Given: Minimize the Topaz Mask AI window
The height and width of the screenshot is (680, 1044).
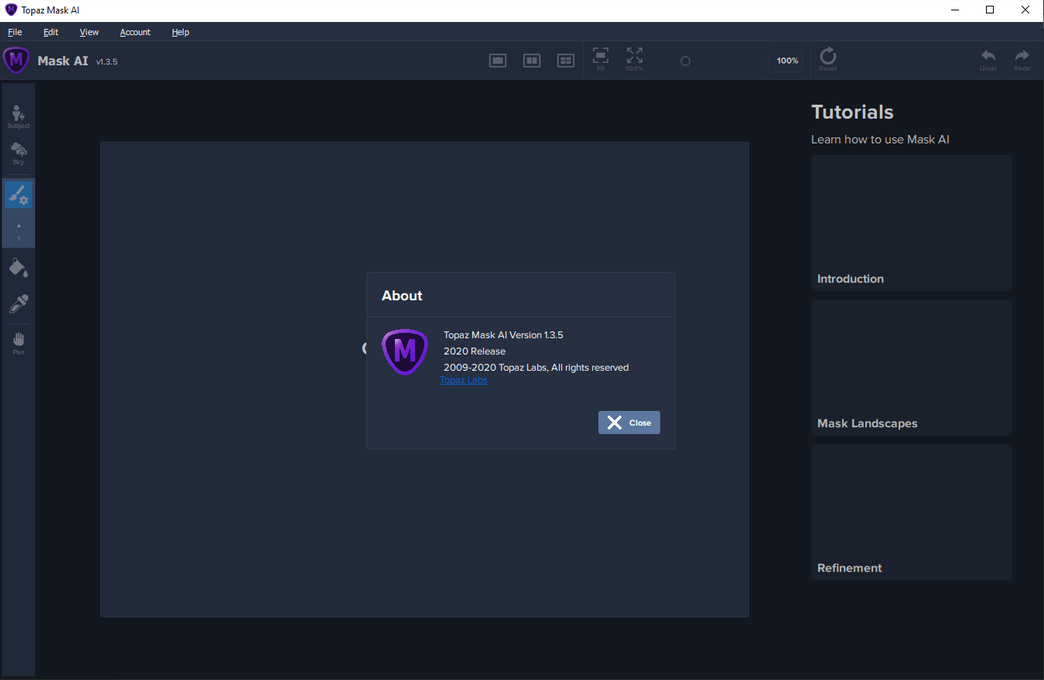Looking at the screenshot, I should tap(955, 10).
